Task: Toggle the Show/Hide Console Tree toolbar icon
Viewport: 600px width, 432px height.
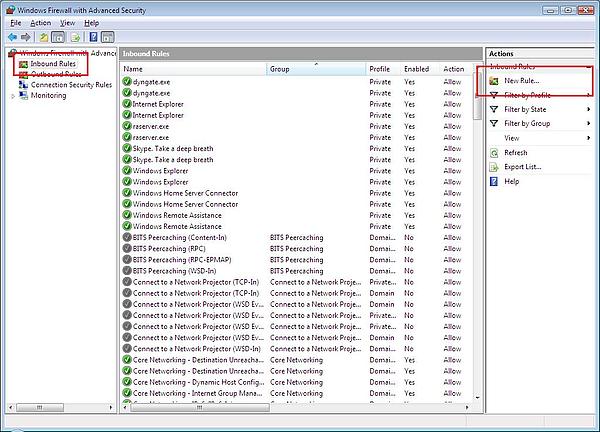Action: click(x=58, y=37)
